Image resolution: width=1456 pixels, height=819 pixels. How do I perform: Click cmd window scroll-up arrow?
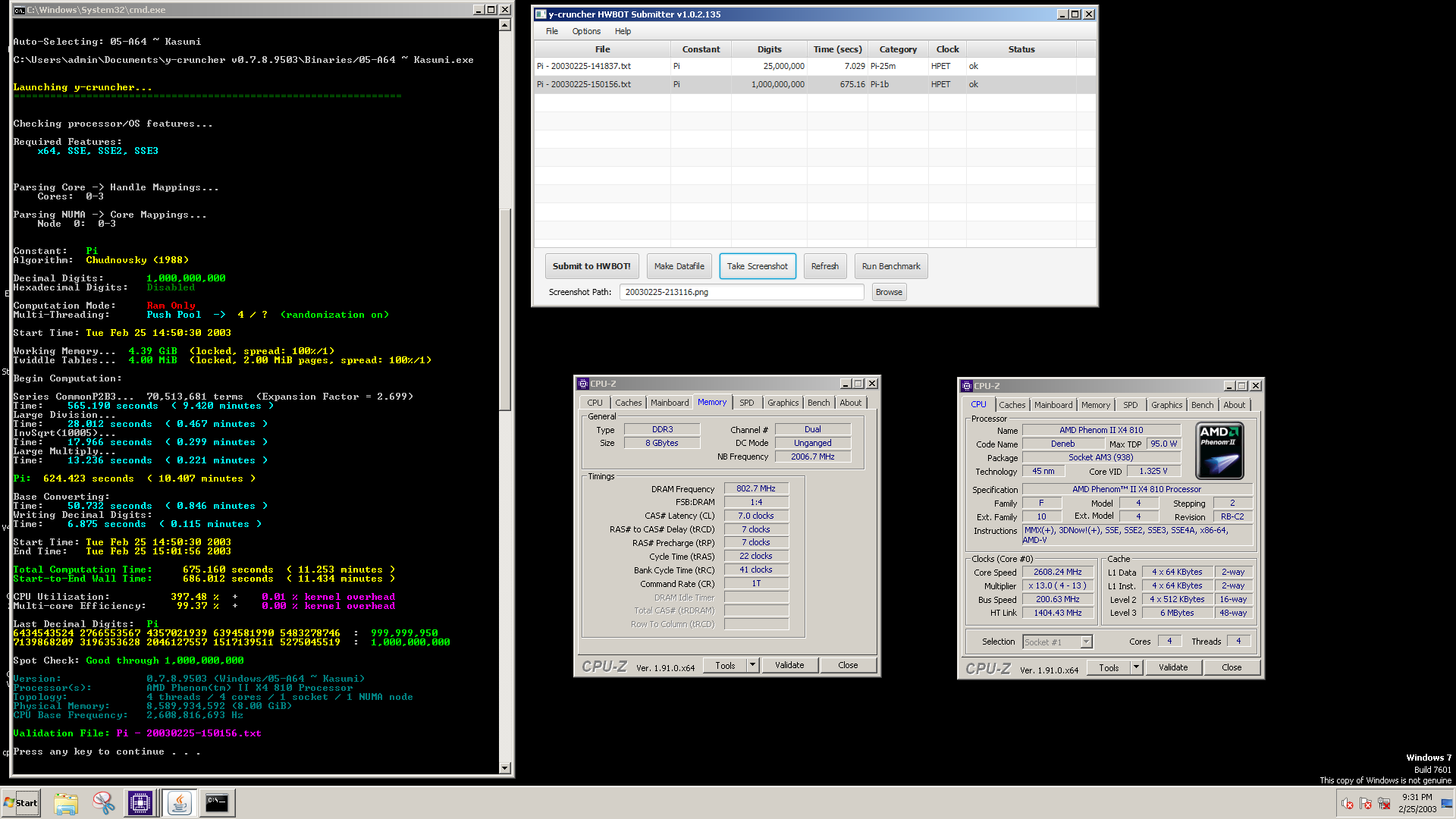click(x=505, y=25)
